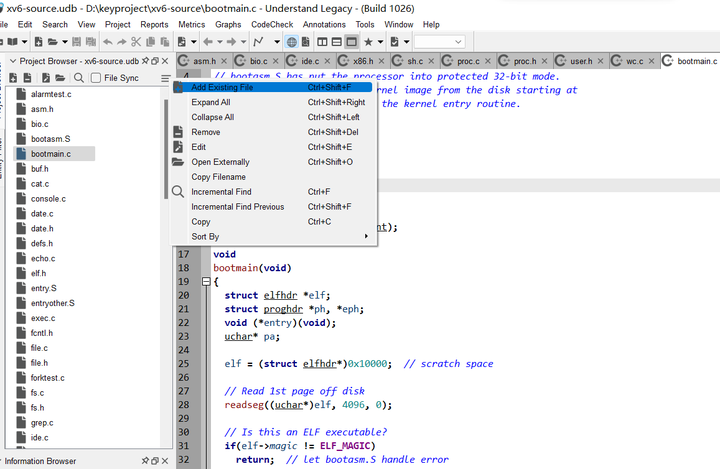Image resolution: width=720 pixels, height=469 pixels.
Task: Toggle the File Sync checkbox
Action: pos(98,77)
